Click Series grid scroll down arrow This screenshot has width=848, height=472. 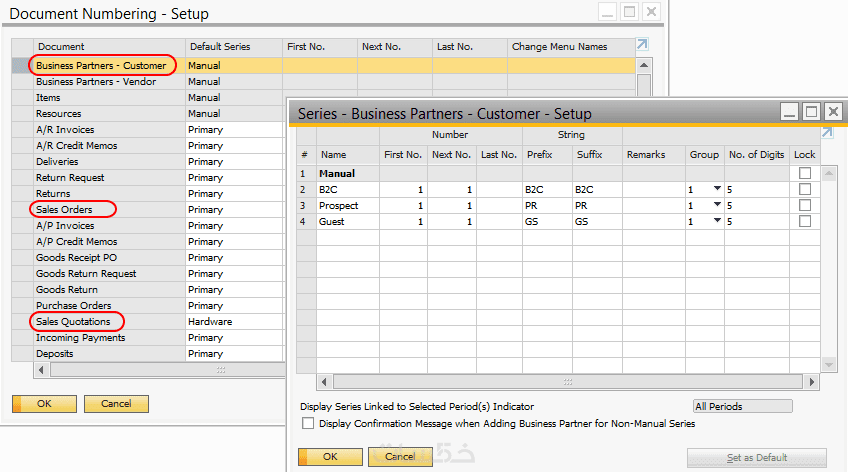click(x=829, y=365)
